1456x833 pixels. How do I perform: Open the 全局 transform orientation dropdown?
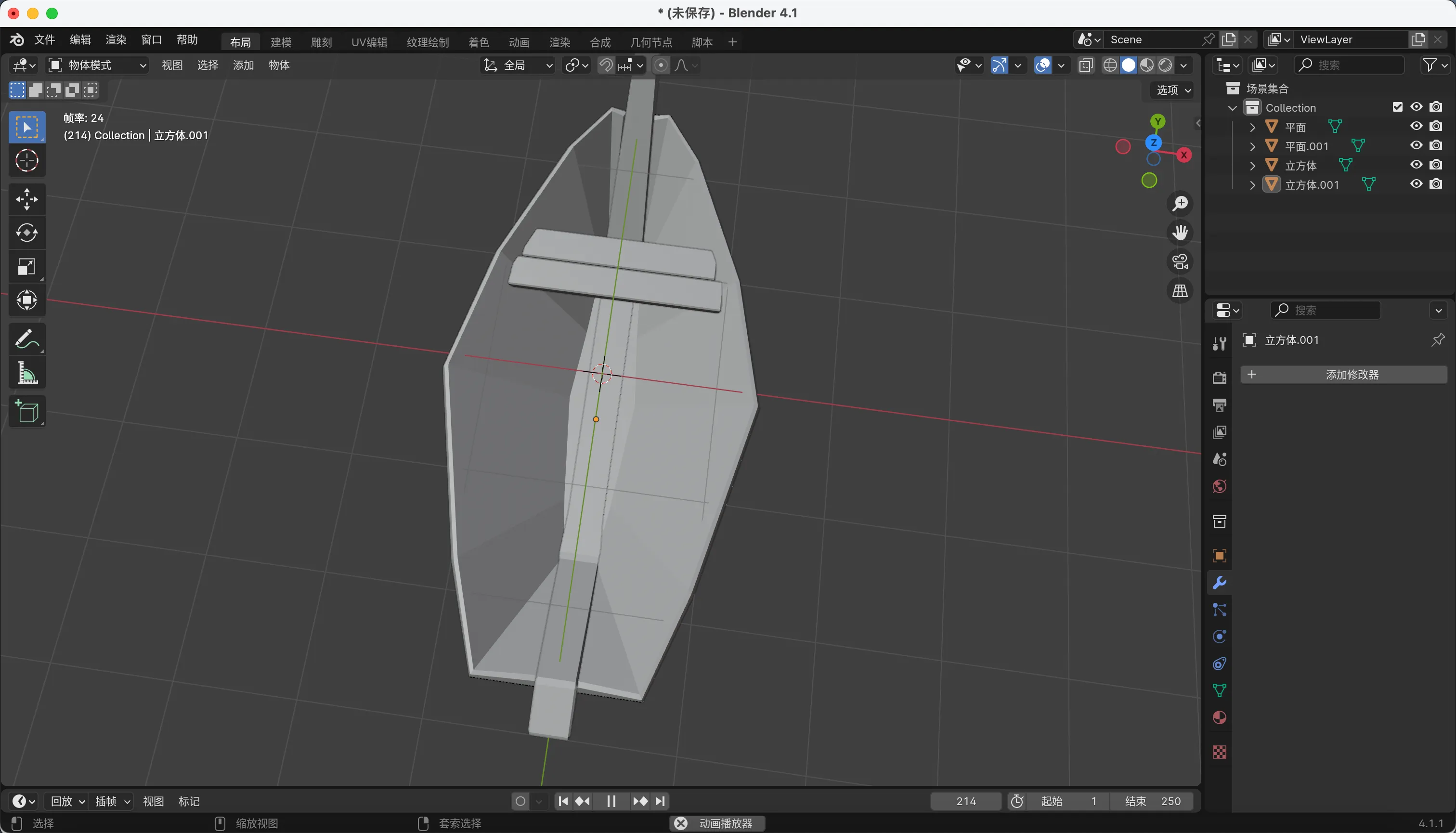point(518,65)
